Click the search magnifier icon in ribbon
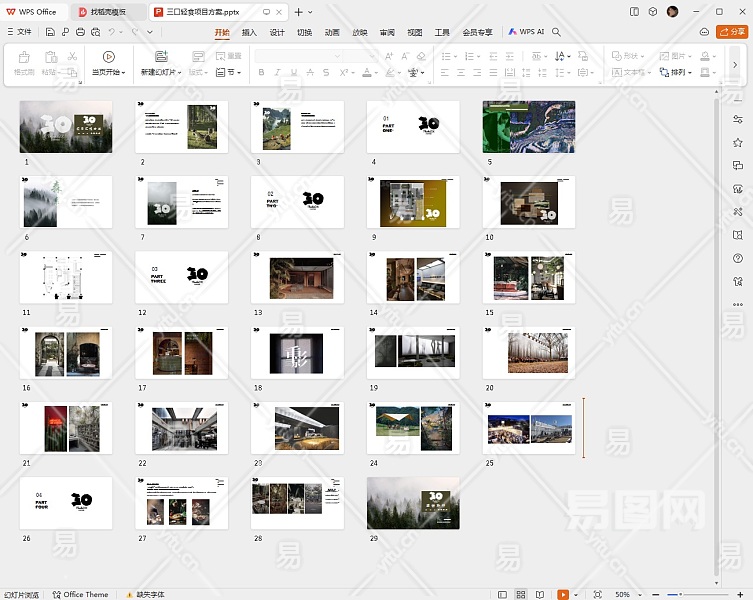This screenshot has width=753, height=600. tap(557, 32)
